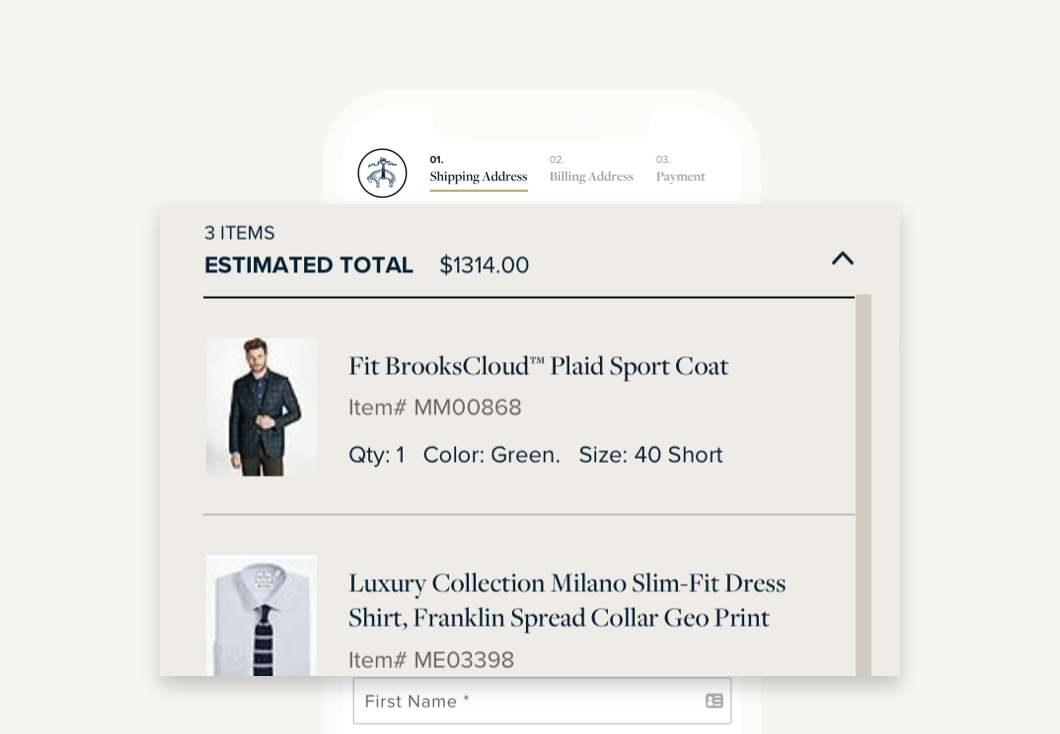Click the Brooks Brothers golden fleece logo

382,173
